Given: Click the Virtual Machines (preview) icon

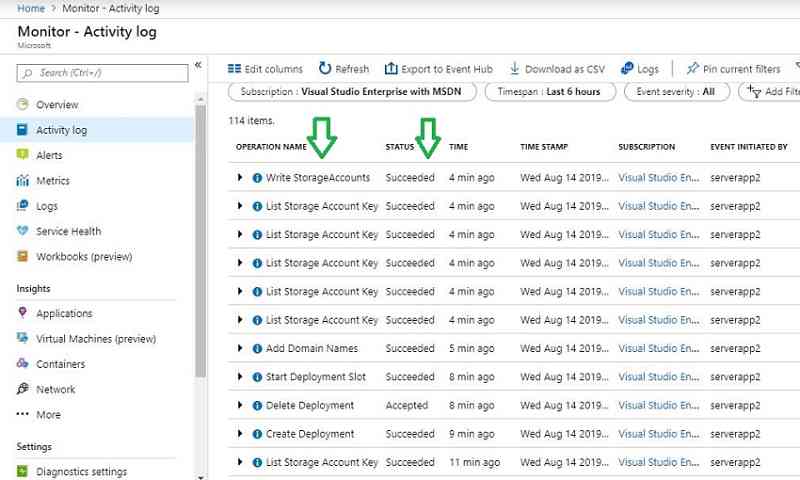Looking at the screenshot, I should (x=22, y=338).
